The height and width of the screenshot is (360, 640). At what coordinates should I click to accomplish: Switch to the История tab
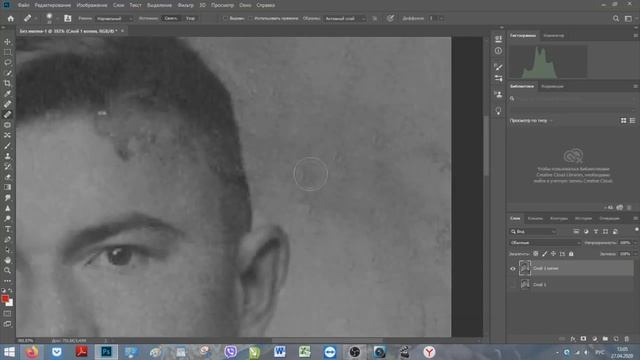click(x=583, y=218)
